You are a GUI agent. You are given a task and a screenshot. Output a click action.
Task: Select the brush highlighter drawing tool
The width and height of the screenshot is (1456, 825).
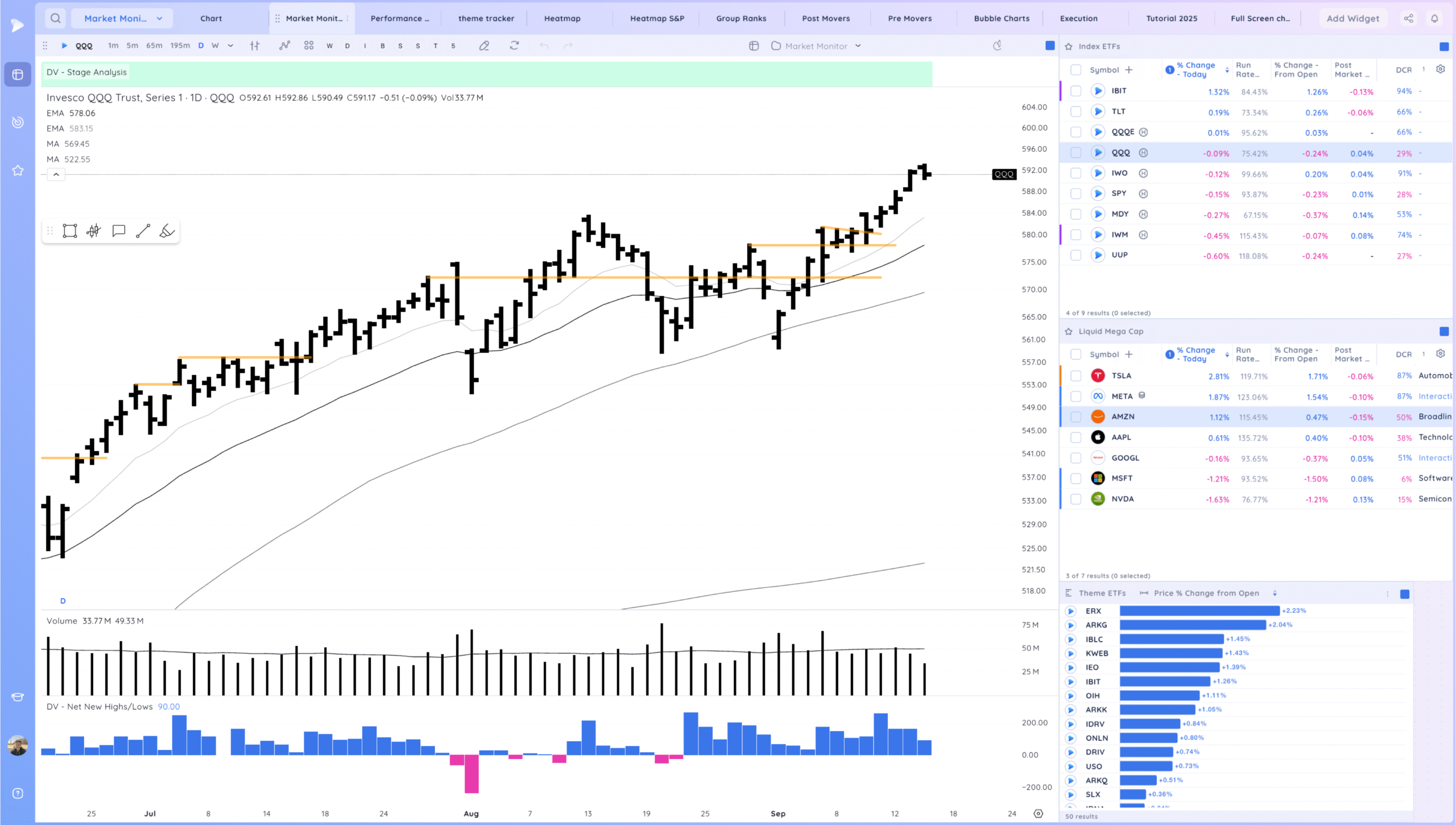(167, 231)
